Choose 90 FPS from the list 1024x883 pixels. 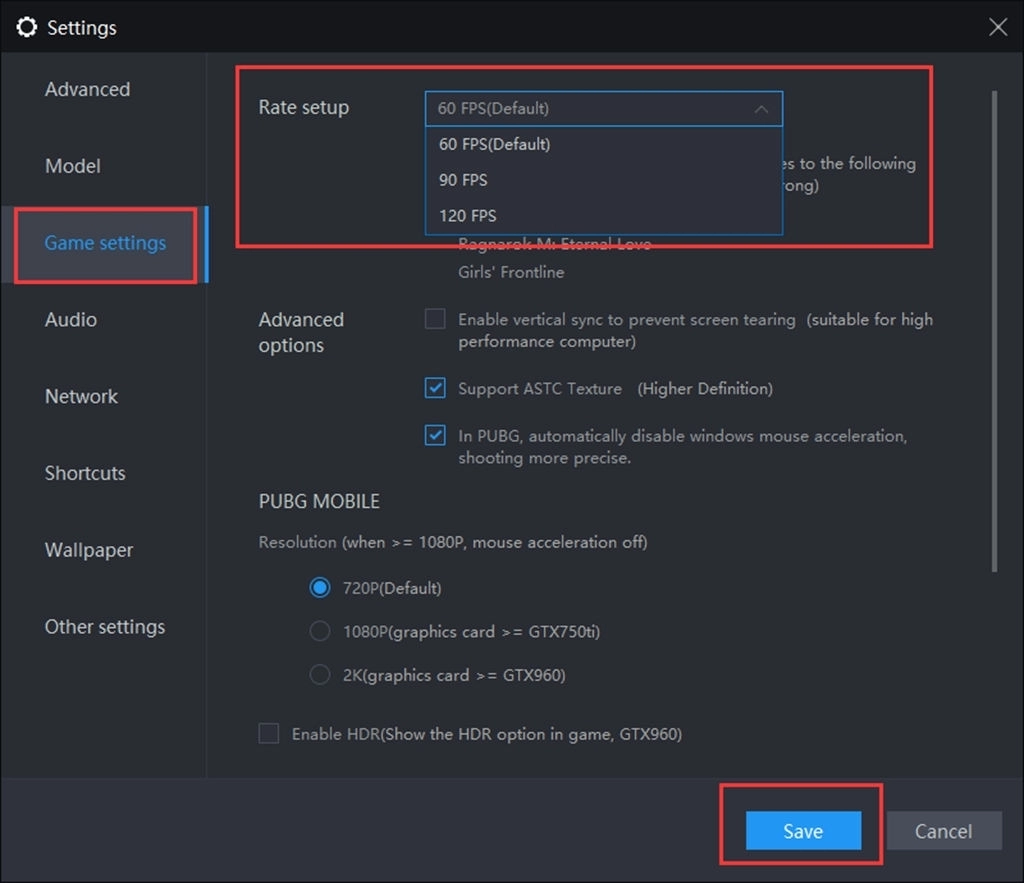[603, 180]
